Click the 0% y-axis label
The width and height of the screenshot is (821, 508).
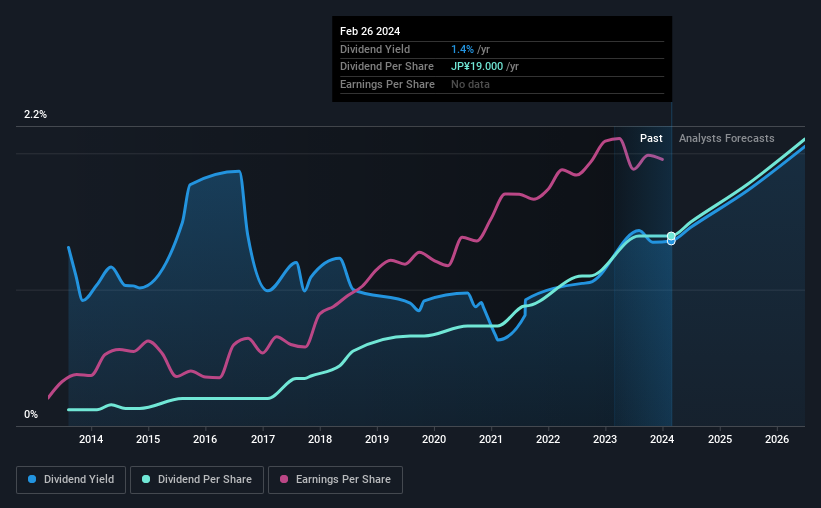[31, 414]
